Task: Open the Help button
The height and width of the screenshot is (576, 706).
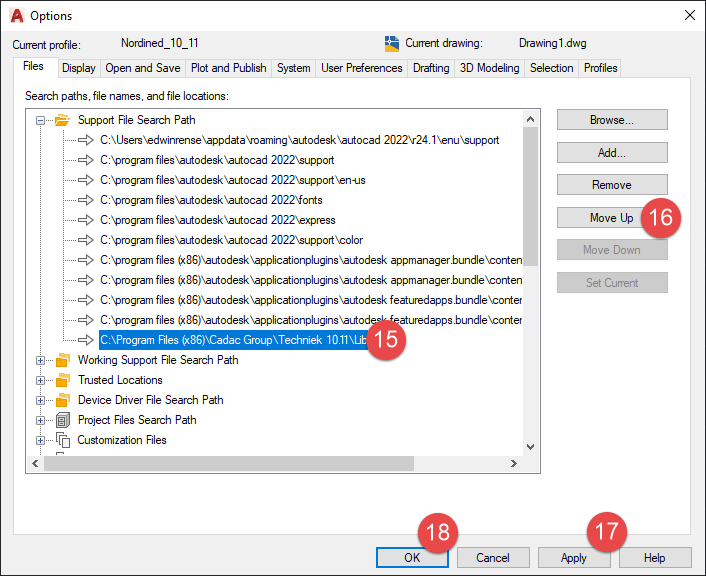Action: coord(655,558)
